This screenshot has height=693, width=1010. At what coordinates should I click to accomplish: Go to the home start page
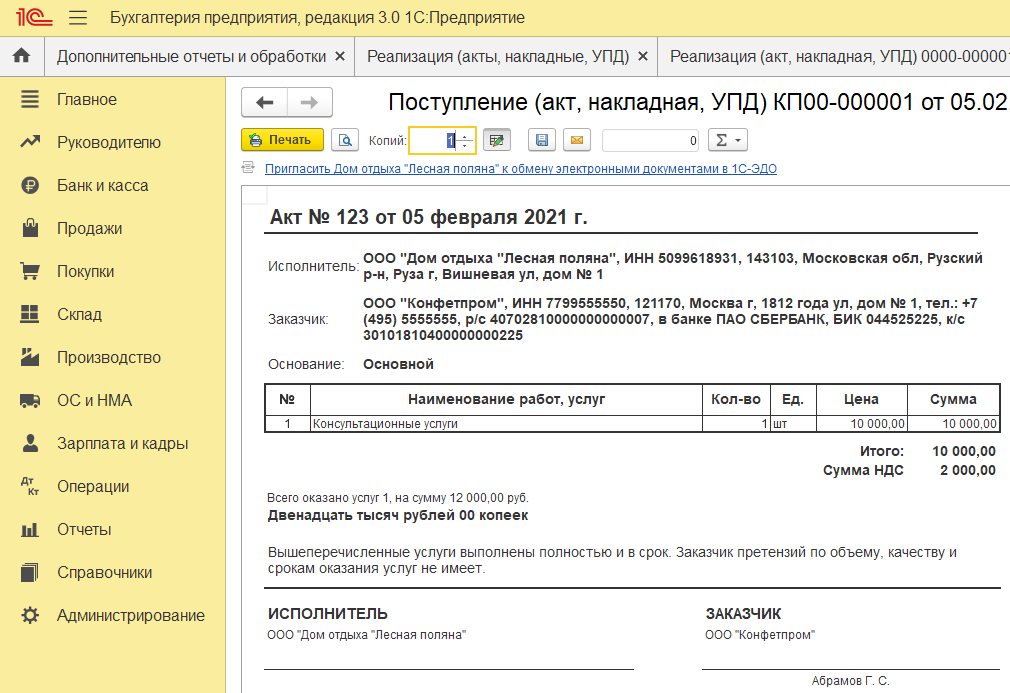coord(21,56)
